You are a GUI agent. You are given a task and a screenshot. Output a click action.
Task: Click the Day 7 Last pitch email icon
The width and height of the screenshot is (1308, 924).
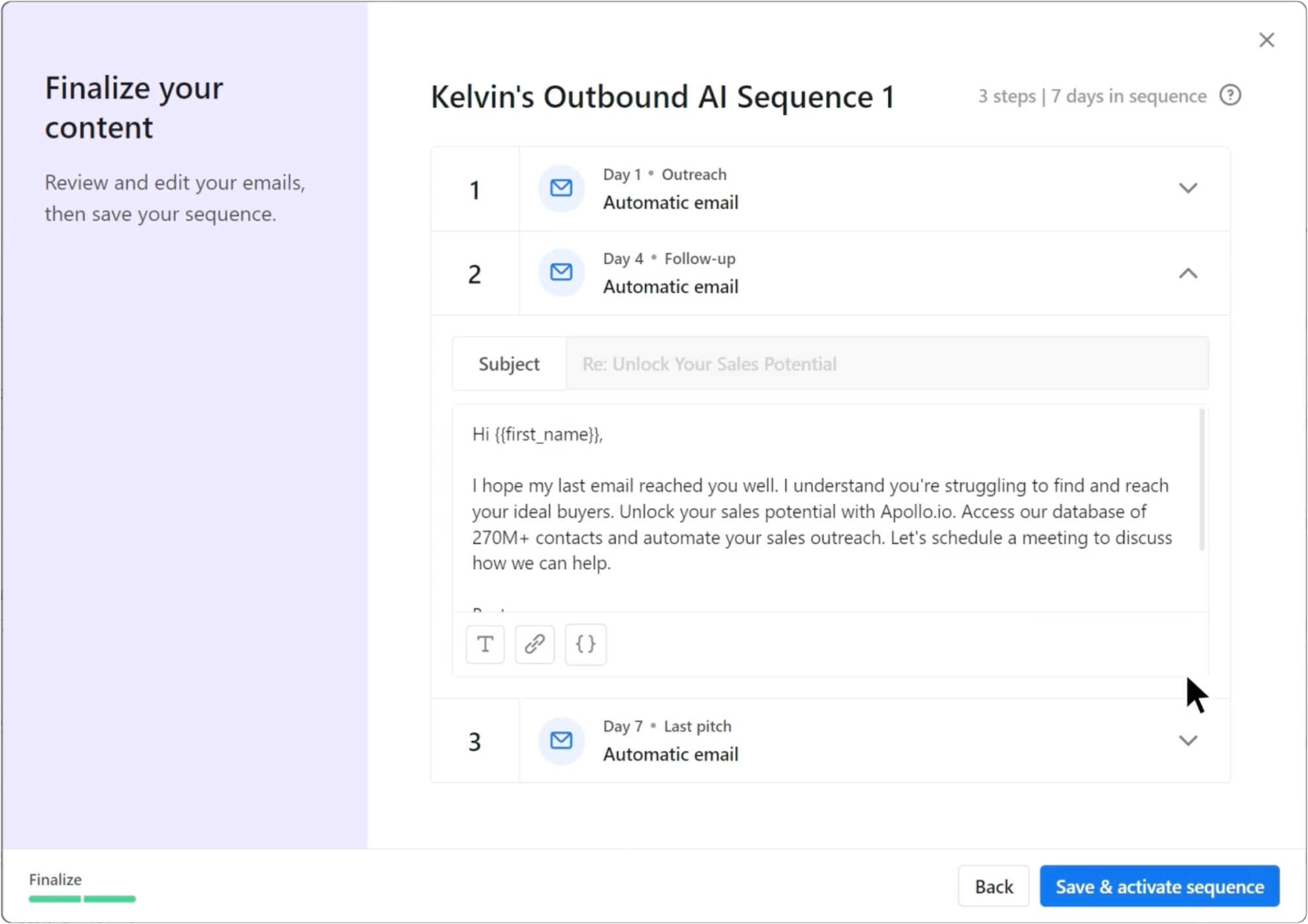561,740
